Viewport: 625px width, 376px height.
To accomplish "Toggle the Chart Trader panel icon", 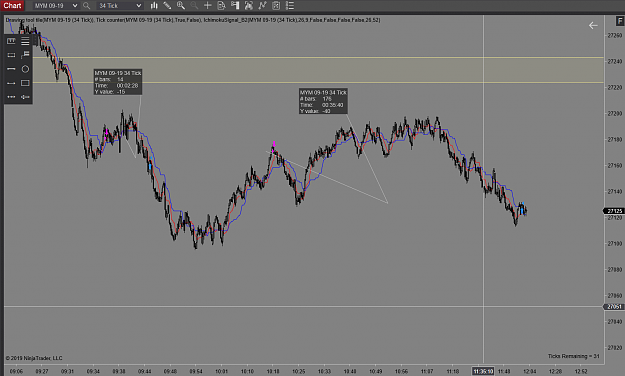I will point(235,6).
